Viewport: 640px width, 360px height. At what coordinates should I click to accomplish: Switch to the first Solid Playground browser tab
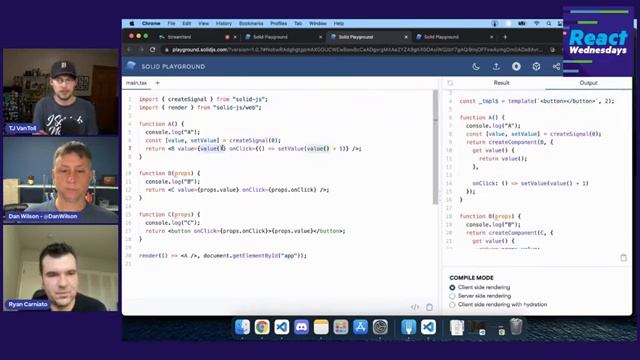tap(271, 37)
